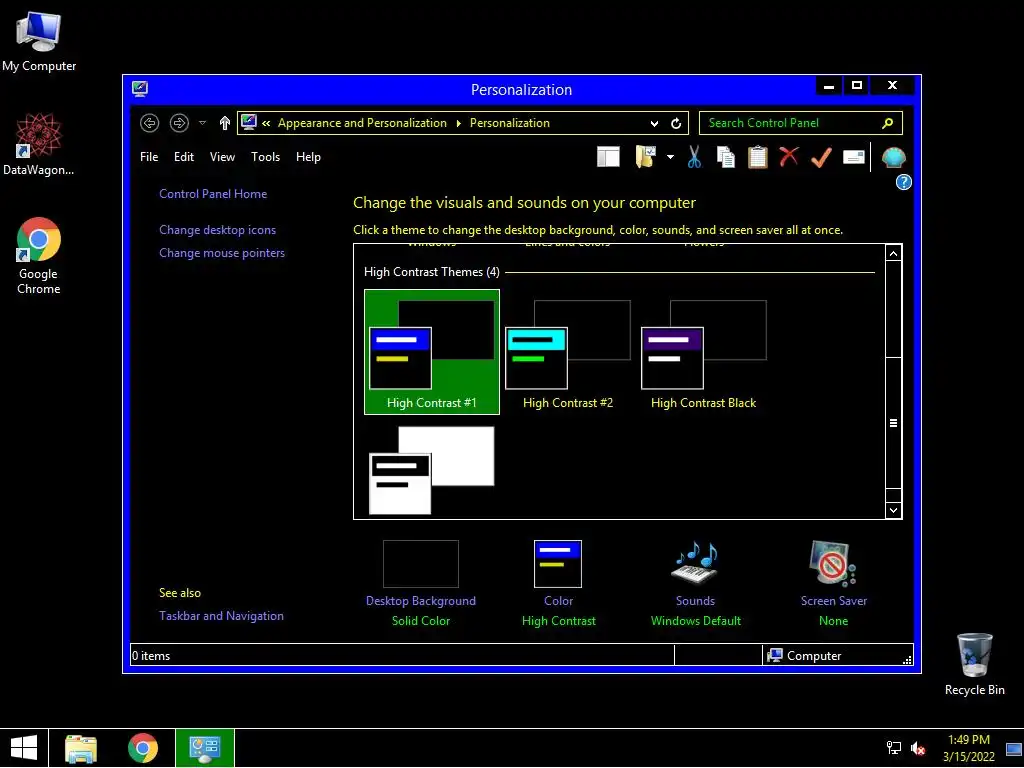This screenshot has height=768, width=1024.
Task: Open Control Panel Home link
Action: [213, 194]
